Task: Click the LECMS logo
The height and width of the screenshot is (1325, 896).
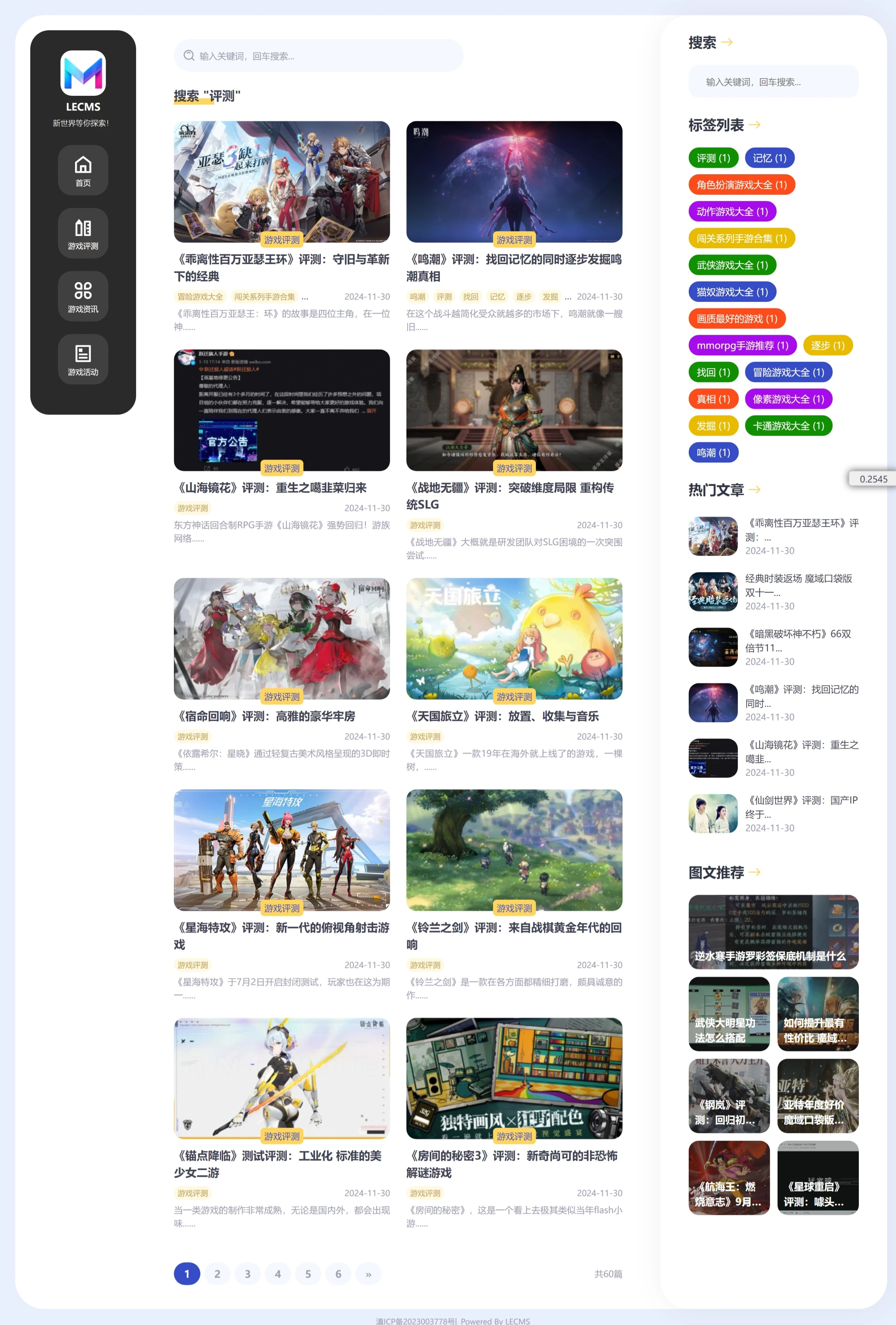Action: coord(83,73)
